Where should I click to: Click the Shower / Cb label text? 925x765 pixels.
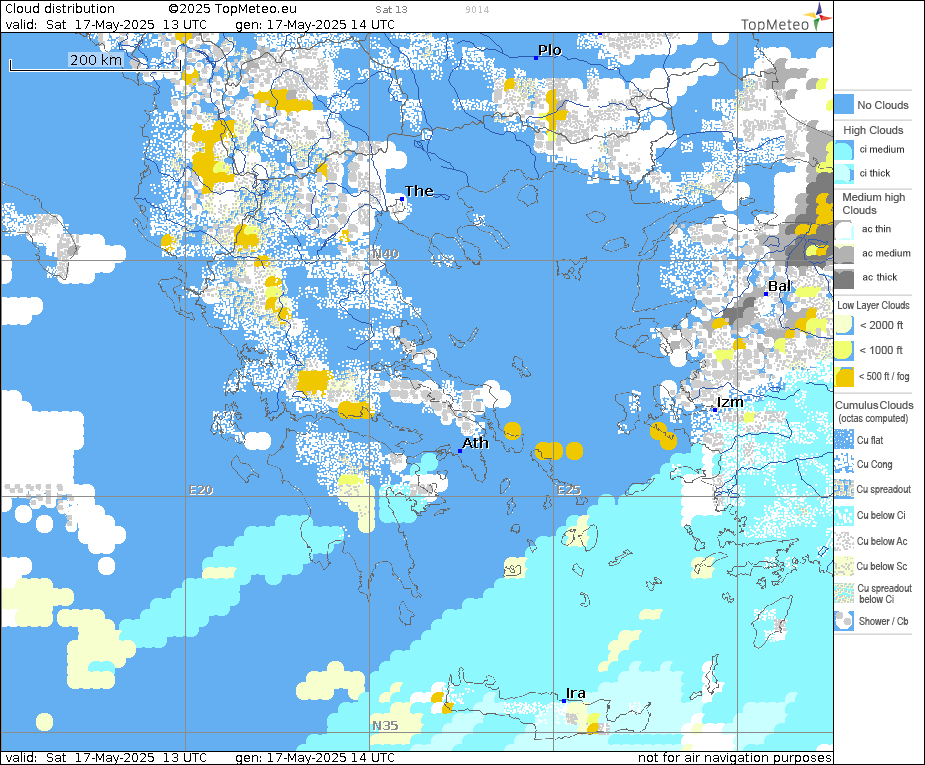tap(883, 621)
